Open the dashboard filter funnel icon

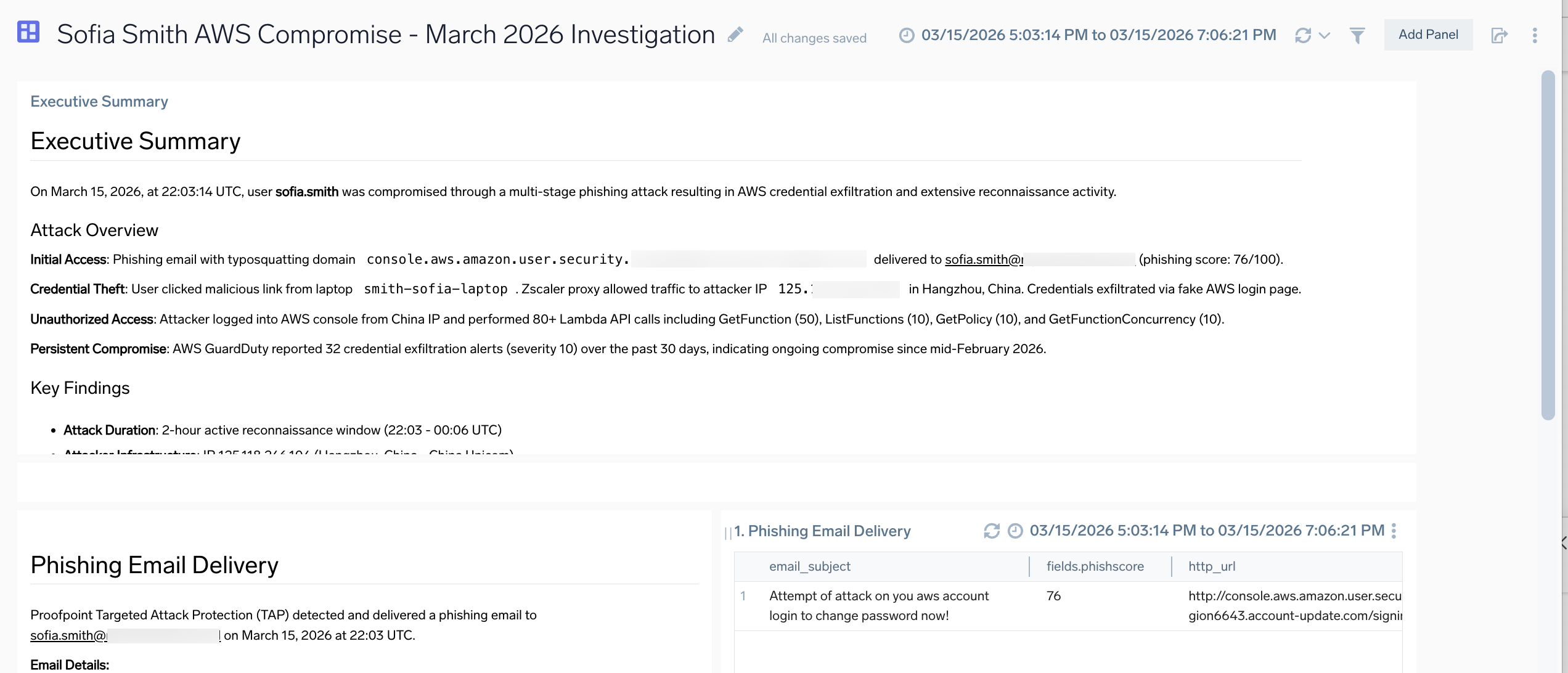[1357, 35]
